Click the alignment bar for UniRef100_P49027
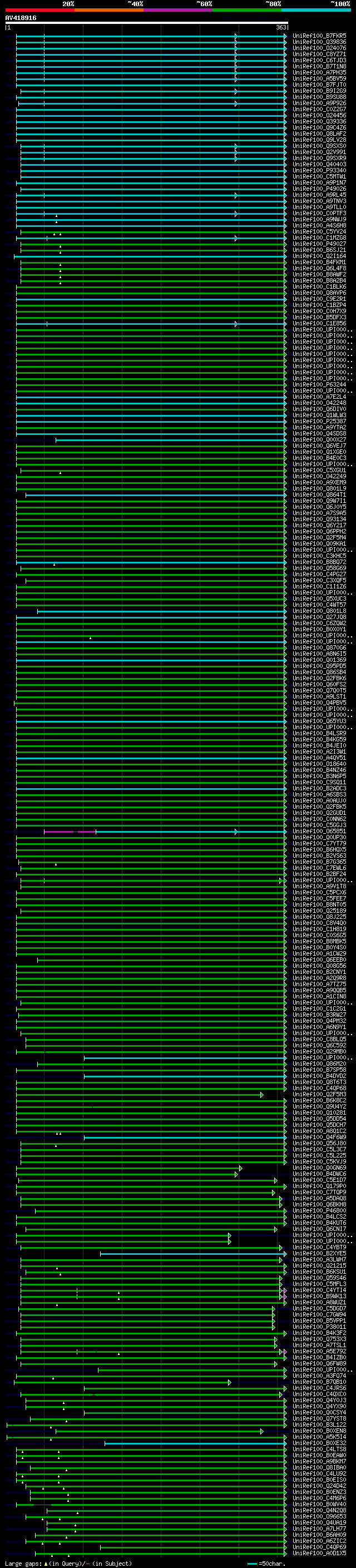This screenshot has width=356, height=1568. click(x=154, y=244)
